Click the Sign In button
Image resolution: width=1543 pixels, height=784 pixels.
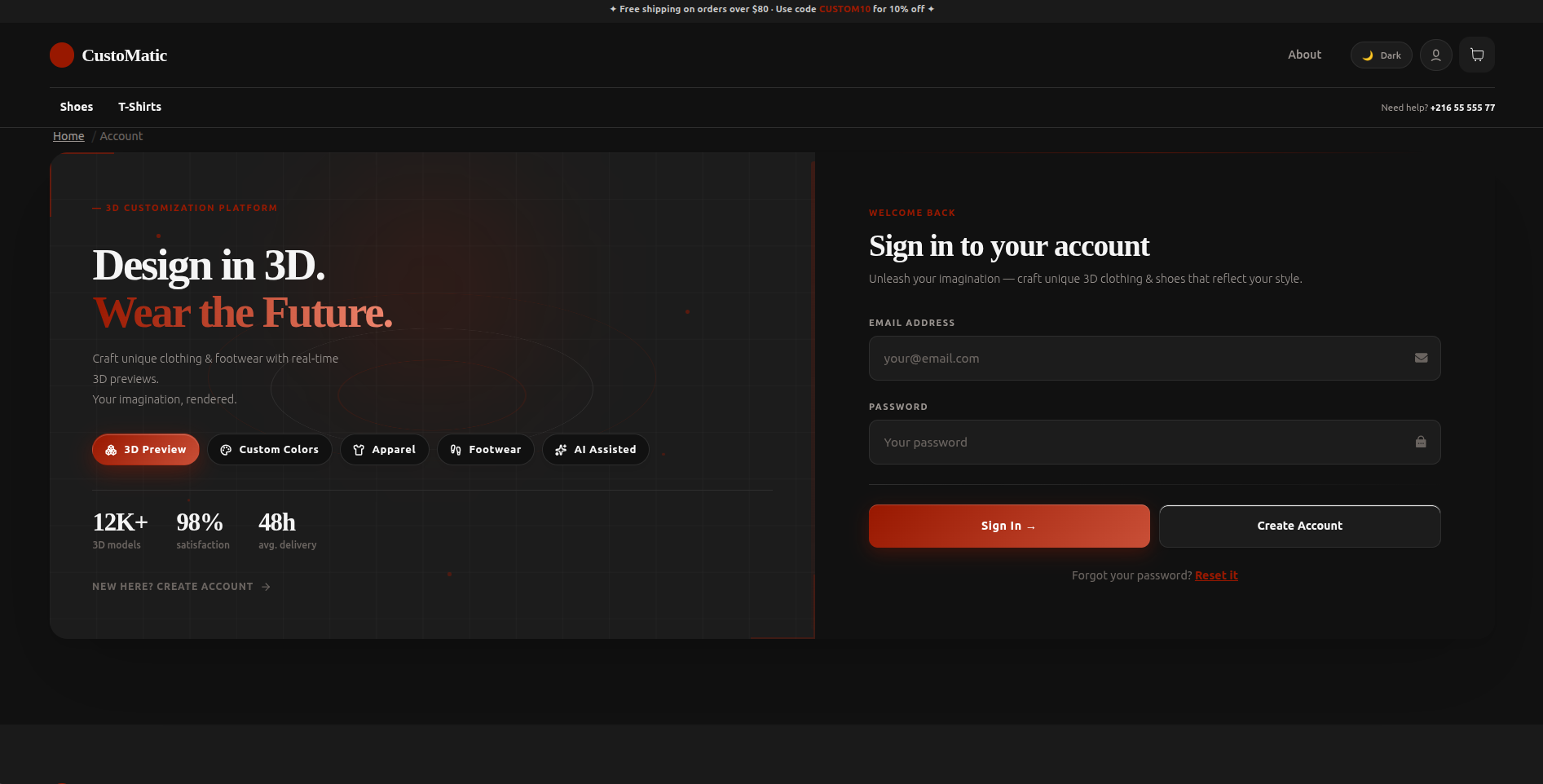(x=1009, y=526)
